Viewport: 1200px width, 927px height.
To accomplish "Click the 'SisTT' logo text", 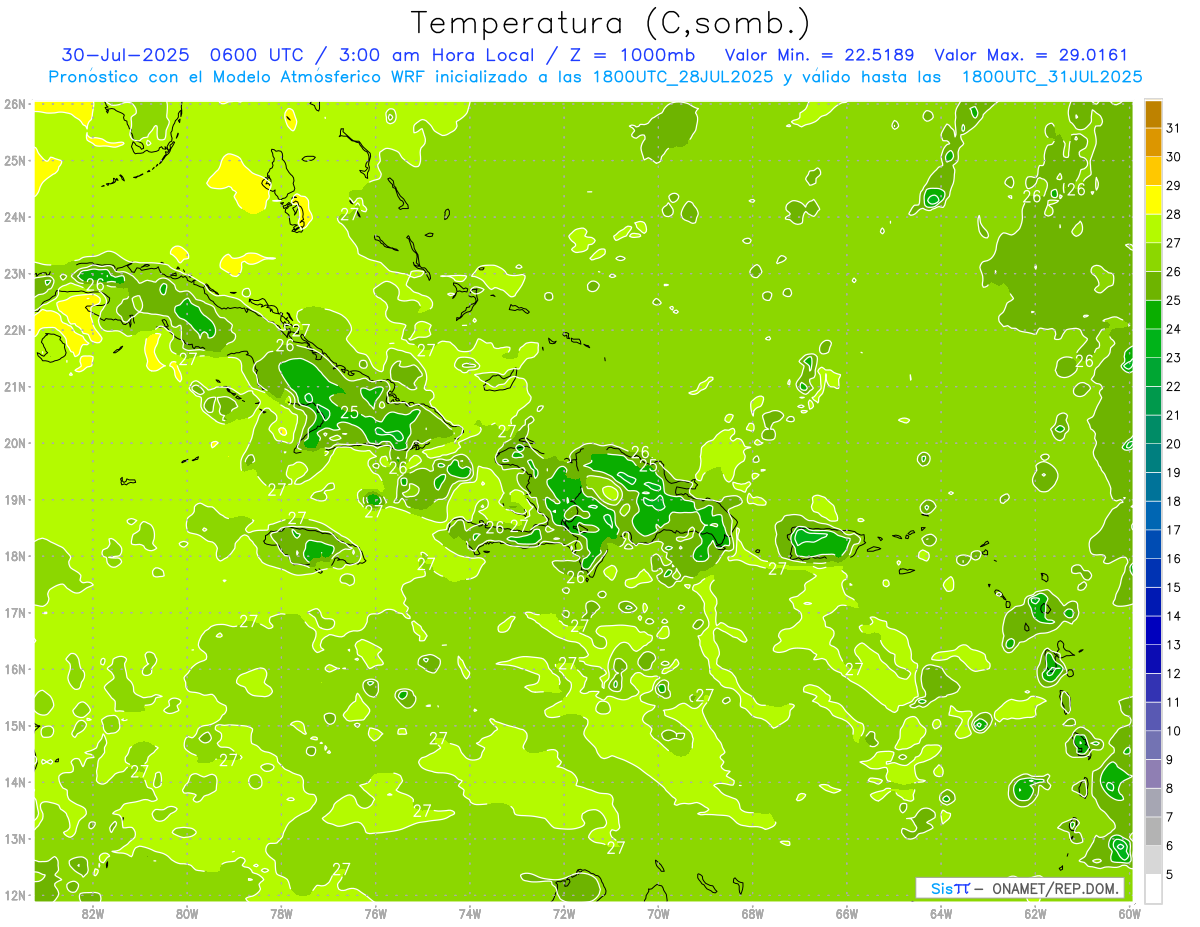I will pyautogui.click(x=950, y=888).
